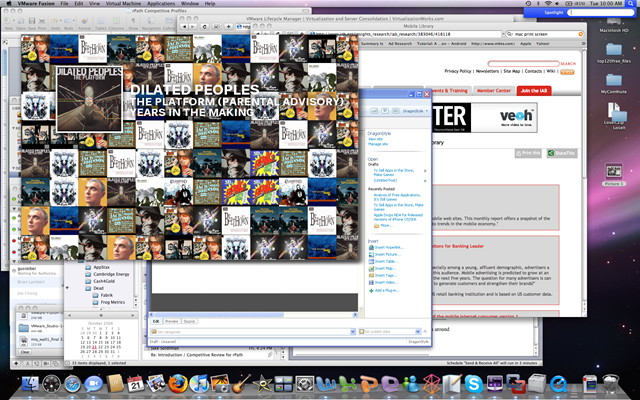The width and height of the screenshot is (640, 400).
Task: Open iTunes from the Dock
Action: pyautogui.click(x=199, y=384)
